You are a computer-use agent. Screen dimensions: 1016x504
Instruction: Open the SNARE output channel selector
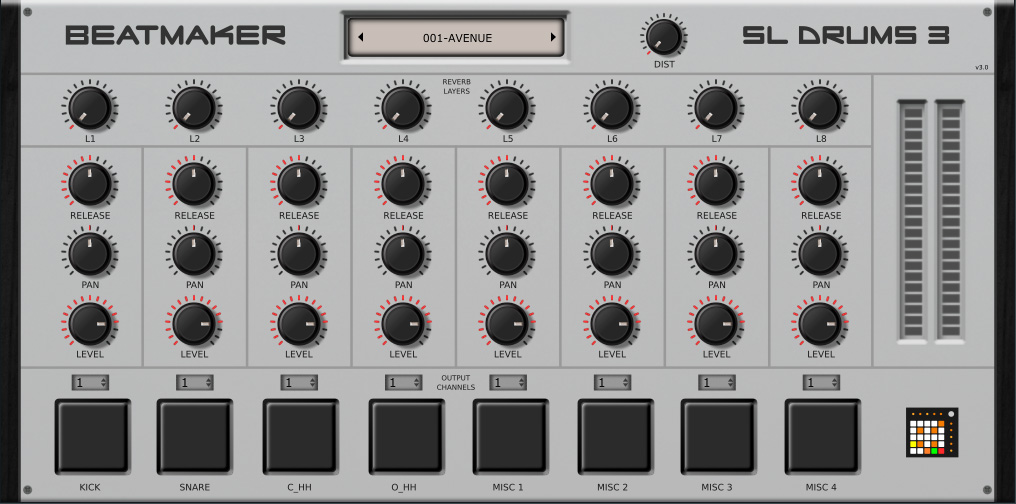pos(194,383)
